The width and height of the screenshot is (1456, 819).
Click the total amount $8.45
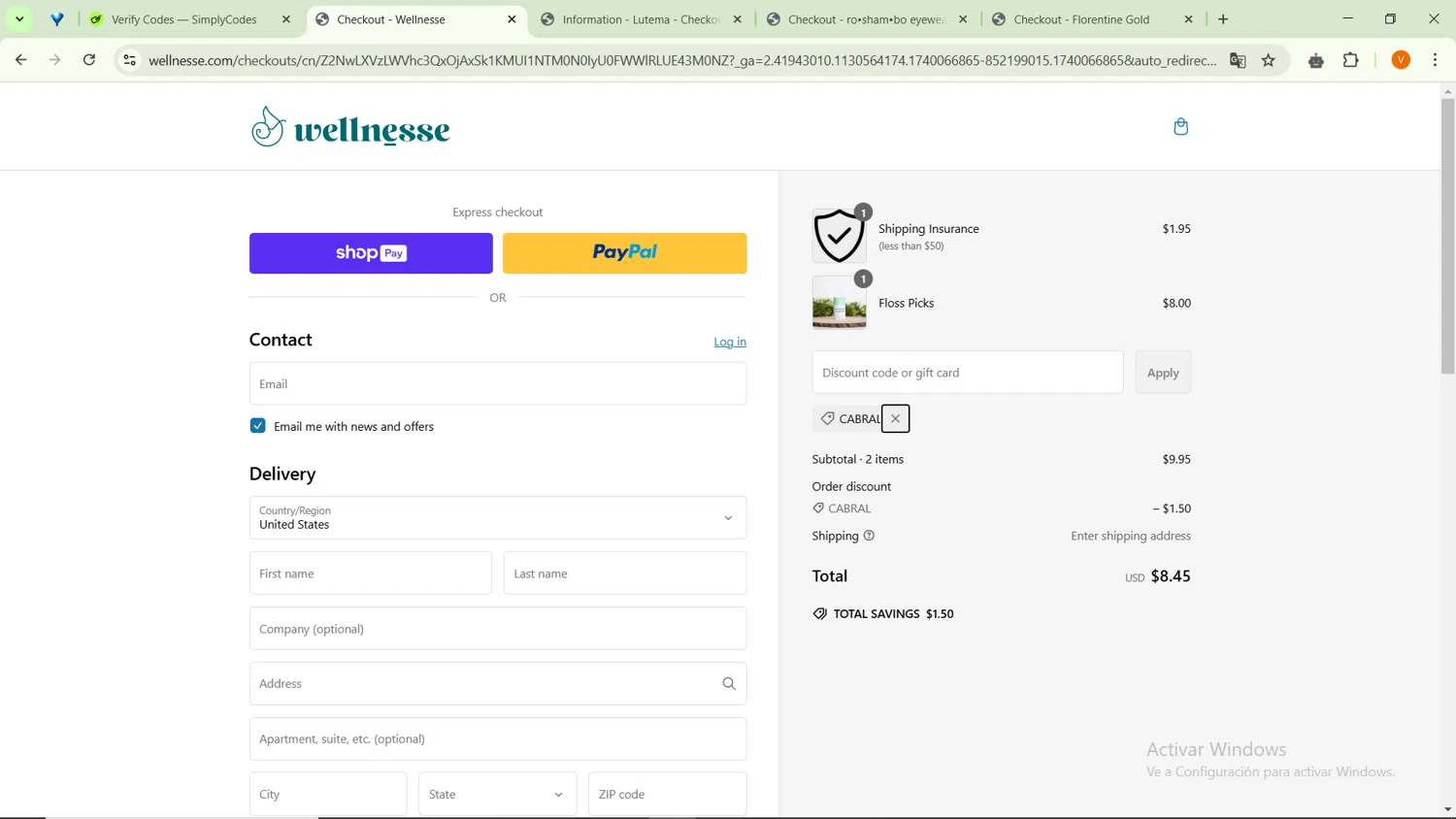[1170, 576]
